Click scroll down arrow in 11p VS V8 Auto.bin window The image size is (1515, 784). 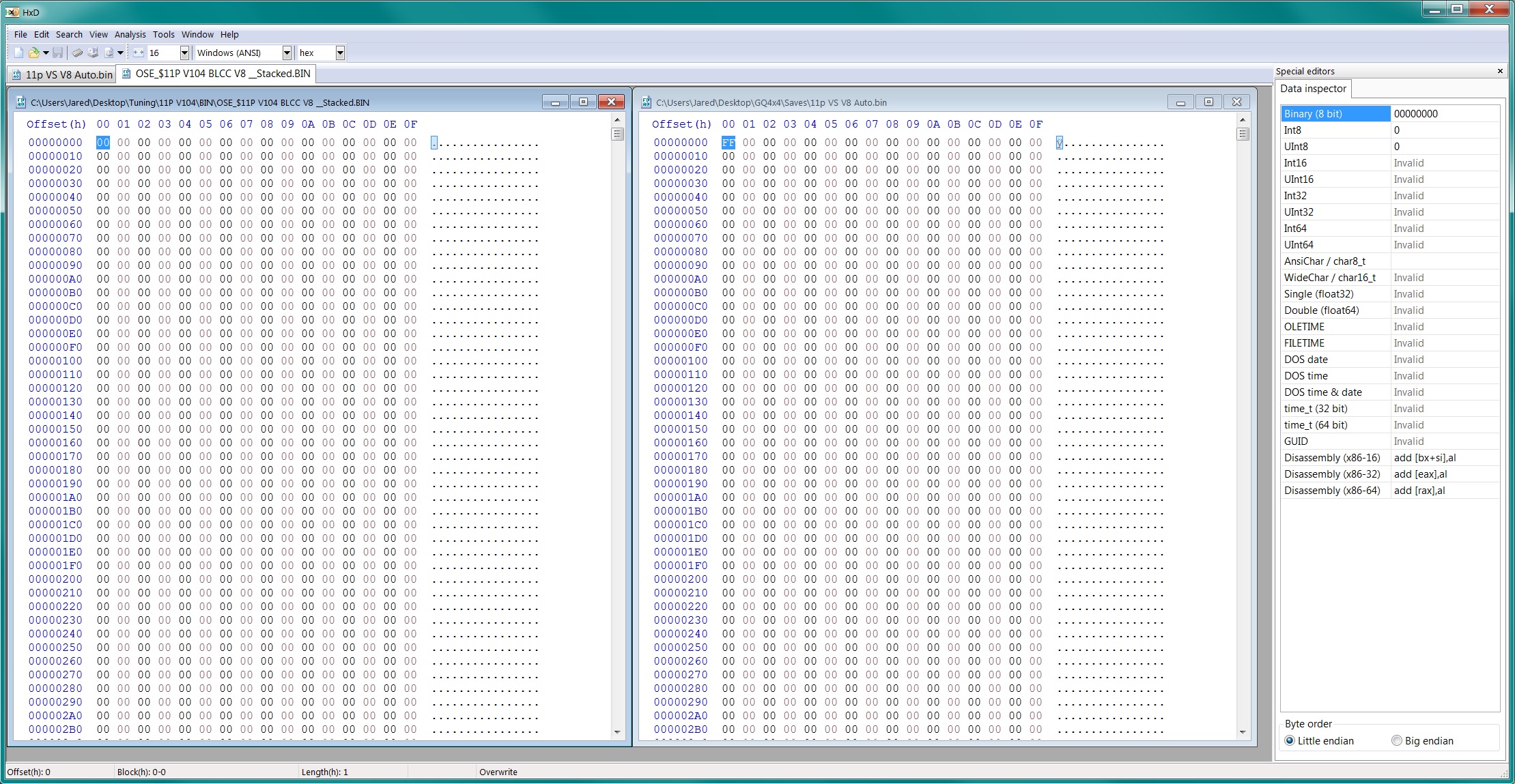[x=1243, y=732]
